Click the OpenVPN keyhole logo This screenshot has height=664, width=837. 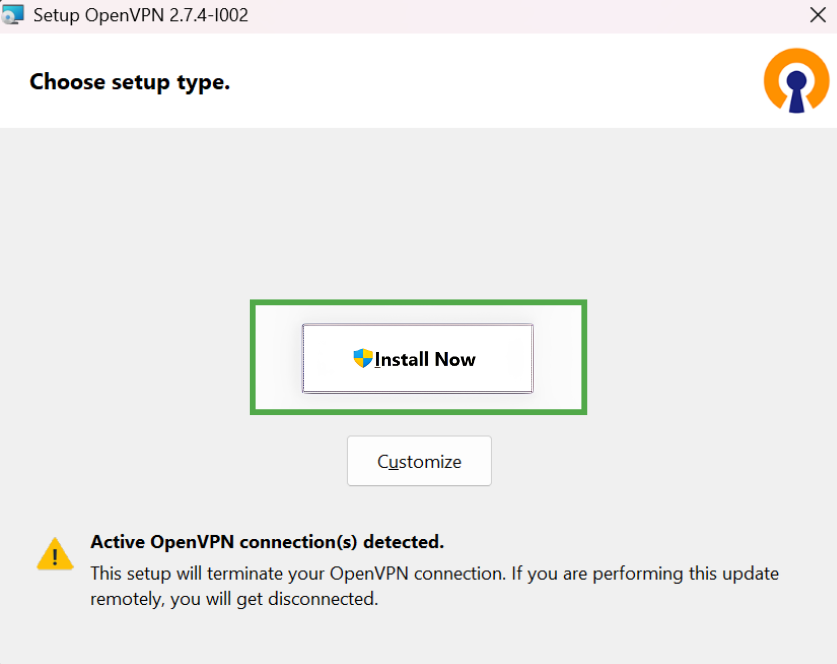click(796, 81)
